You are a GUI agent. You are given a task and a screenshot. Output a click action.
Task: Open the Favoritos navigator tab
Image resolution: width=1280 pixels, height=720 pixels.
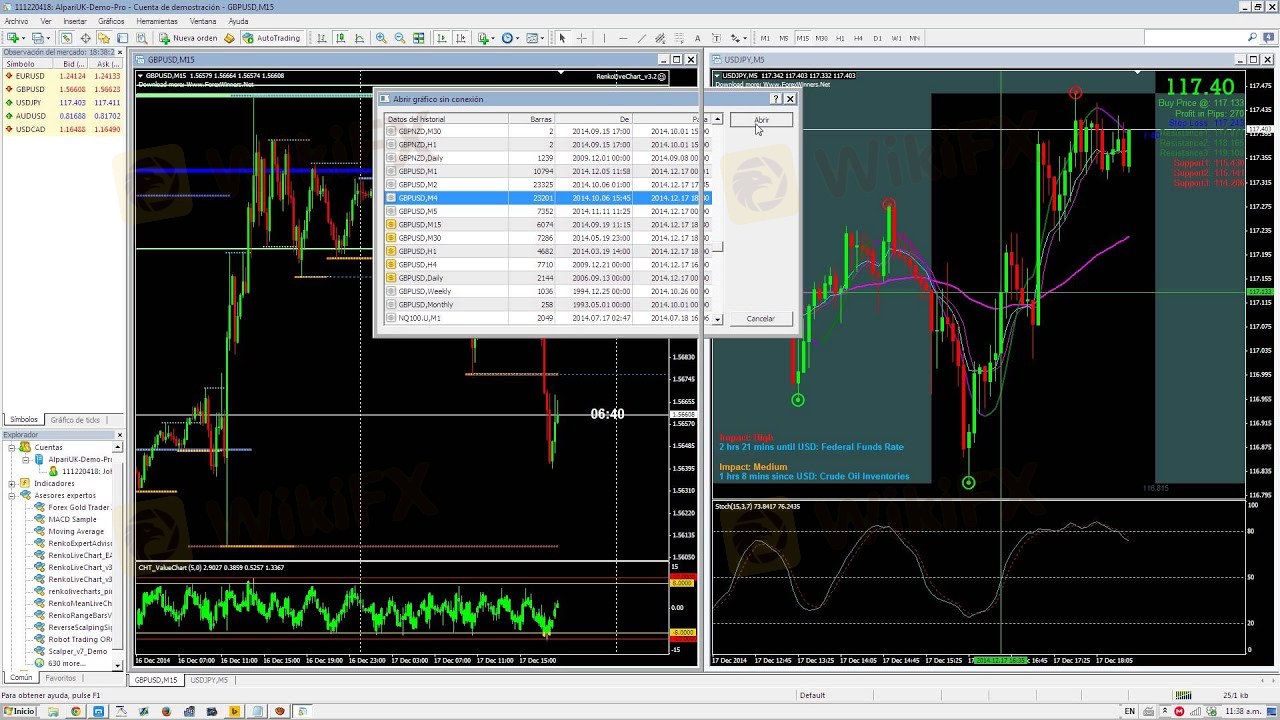[x=60, y=678]
